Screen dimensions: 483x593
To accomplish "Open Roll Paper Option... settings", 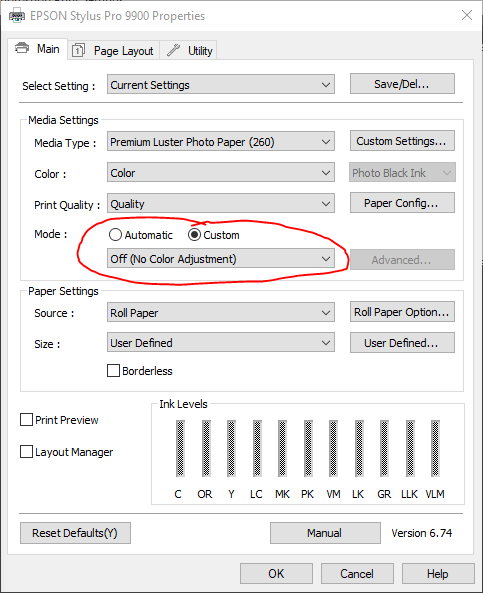I will pyautogui.click(x=402, y=312).
